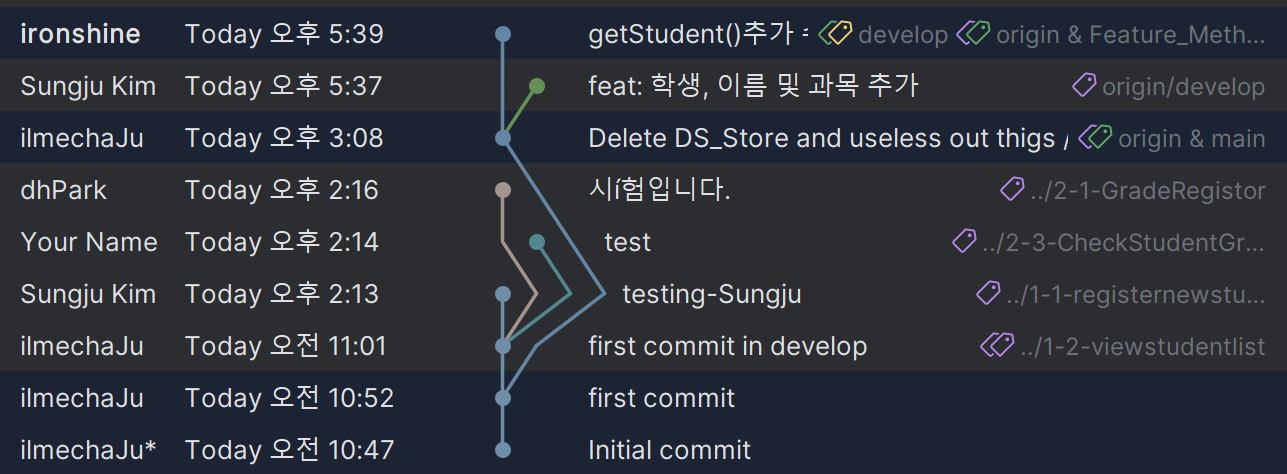
Task: Click the teal graph node of the test commit
Action: [x=537, y=242]
